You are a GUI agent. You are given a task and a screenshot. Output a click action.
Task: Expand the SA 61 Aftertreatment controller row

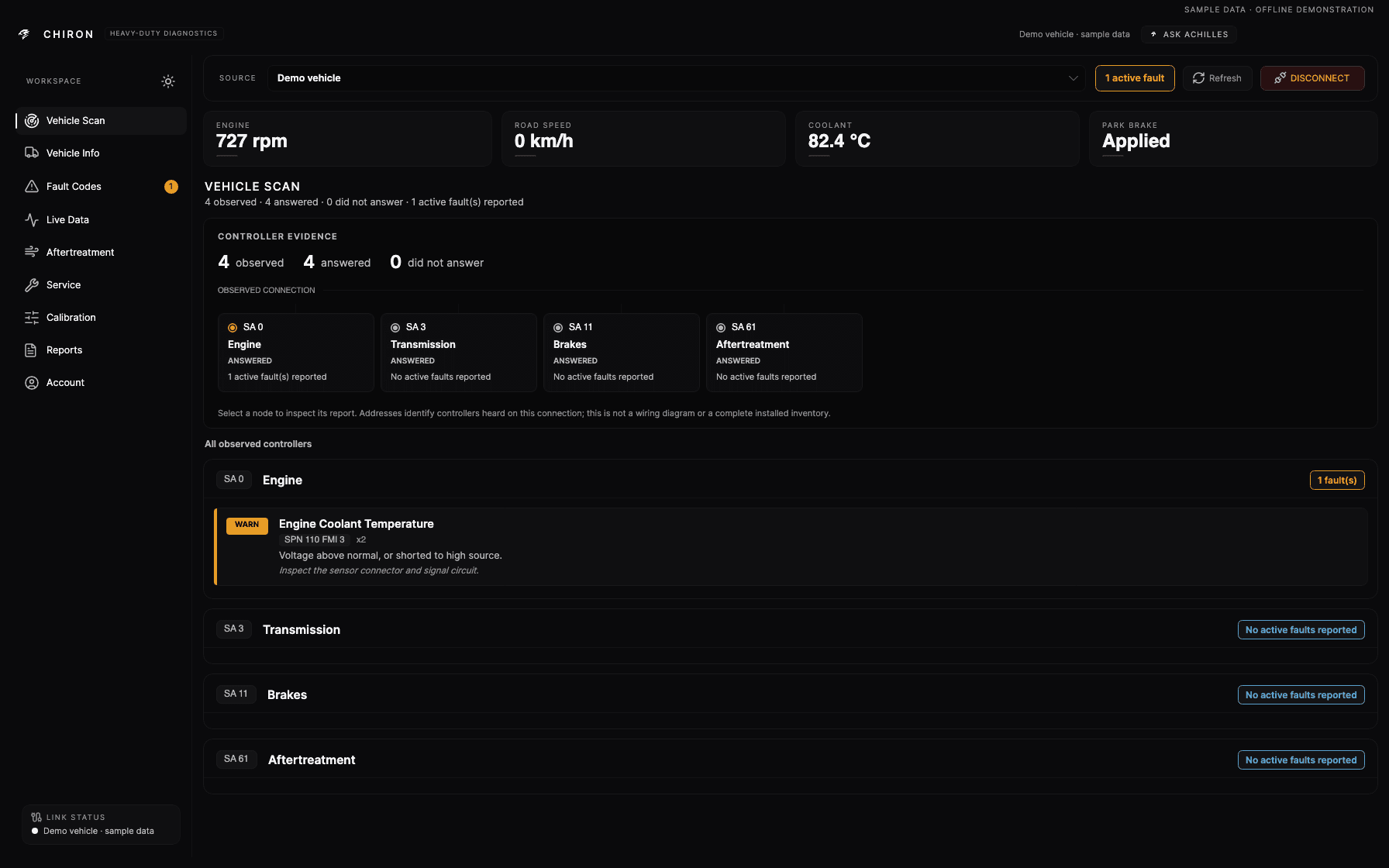[790, 759]
